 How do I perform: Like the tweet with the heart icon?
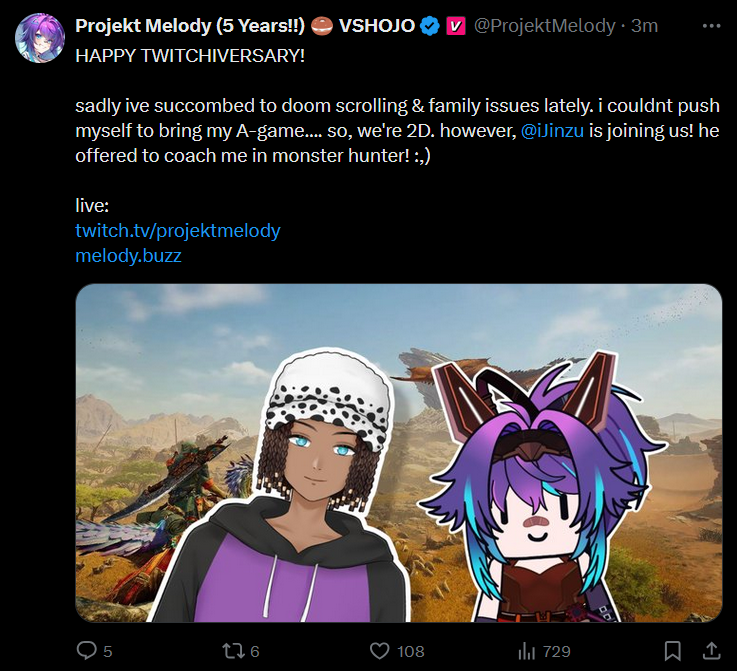point(379,651)
